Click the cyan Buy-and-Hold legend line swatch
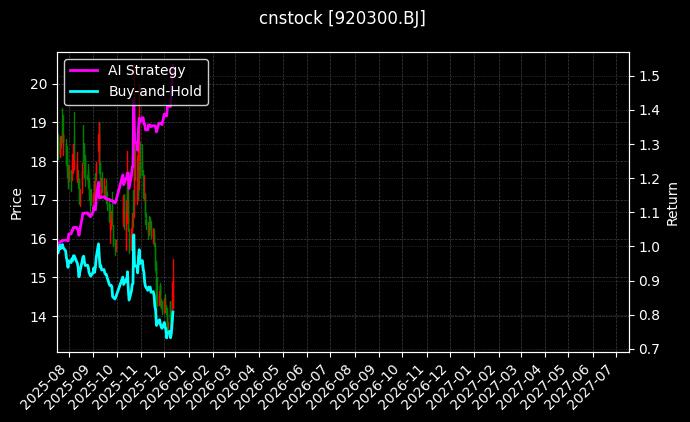This screenshot has height=422, width=690. tap(85, 91)
